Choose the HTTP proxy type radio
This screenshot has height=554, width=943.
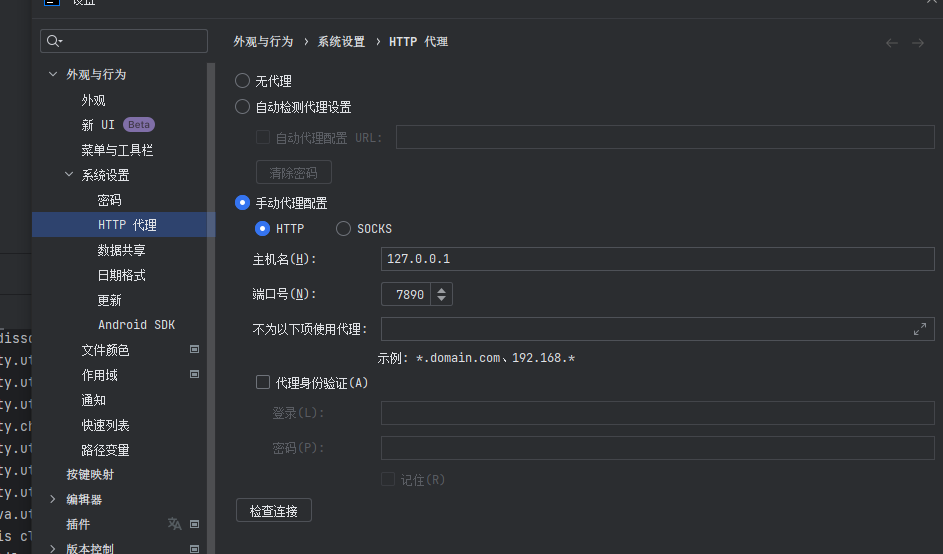click(262, 229)
